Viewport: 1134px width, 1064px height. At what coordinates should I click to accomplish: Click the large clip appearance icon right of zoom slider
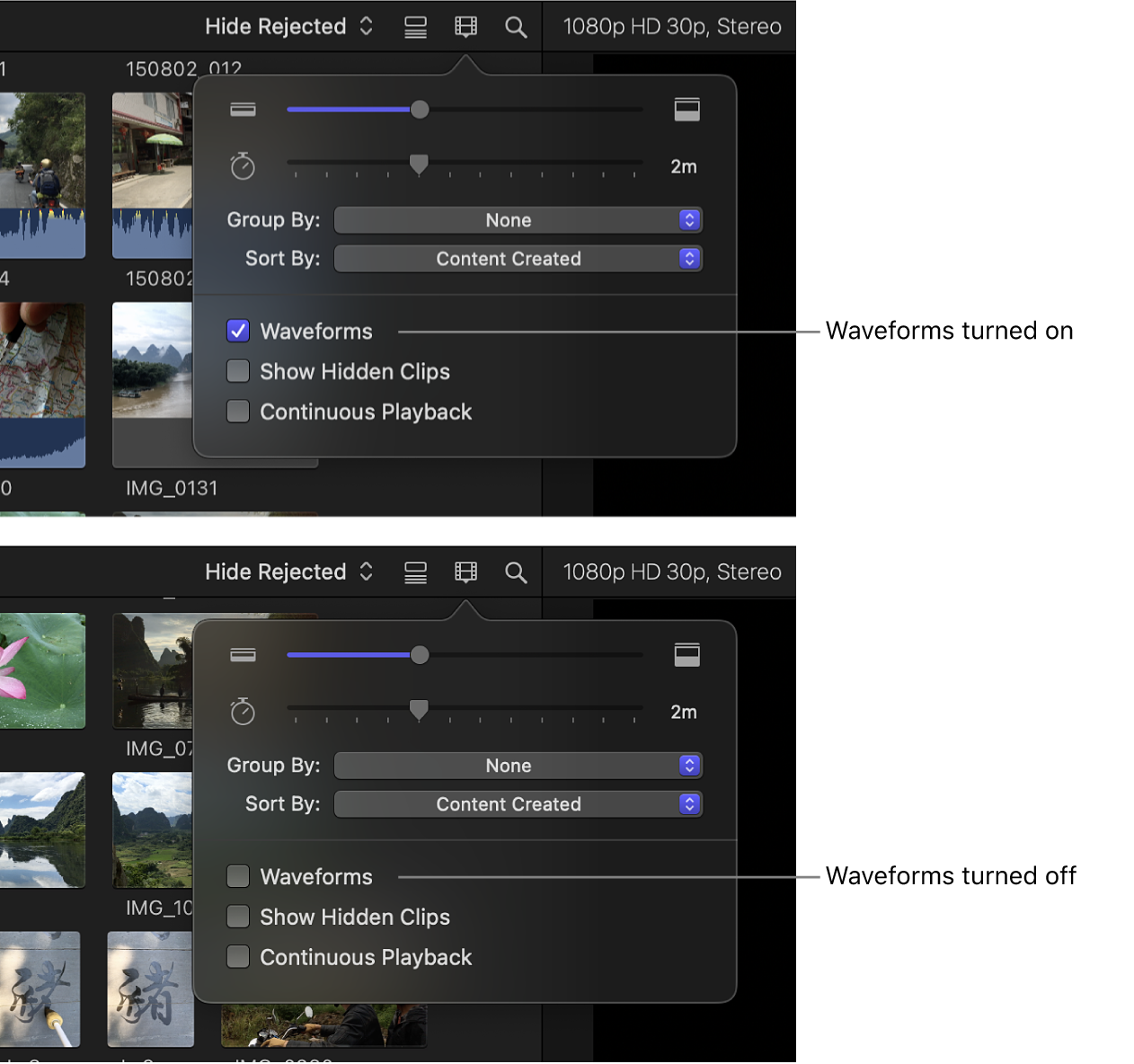[x=687, y=109]
